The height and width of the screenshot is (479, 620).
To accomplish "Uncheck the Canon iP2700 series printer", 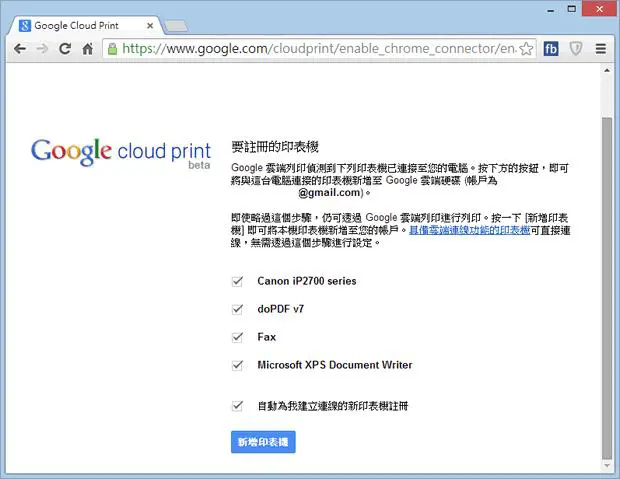I will [237, 281].
